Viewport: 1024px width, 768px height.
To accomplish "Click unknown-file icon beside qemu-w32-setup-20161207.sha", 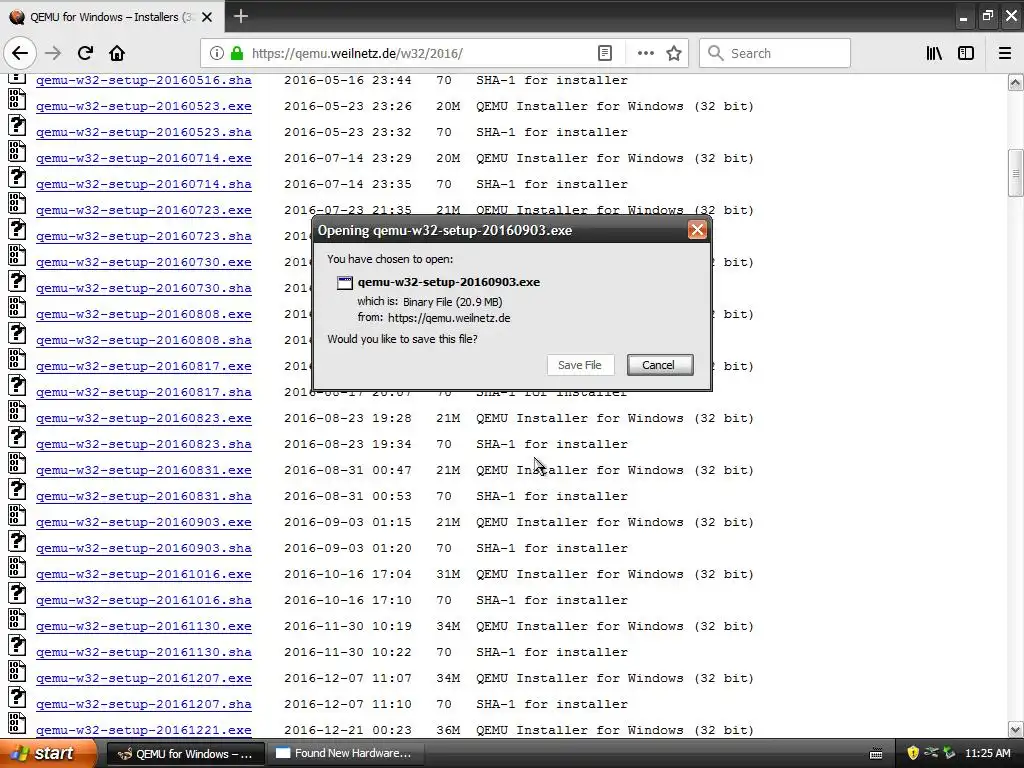I will point(17,697).
